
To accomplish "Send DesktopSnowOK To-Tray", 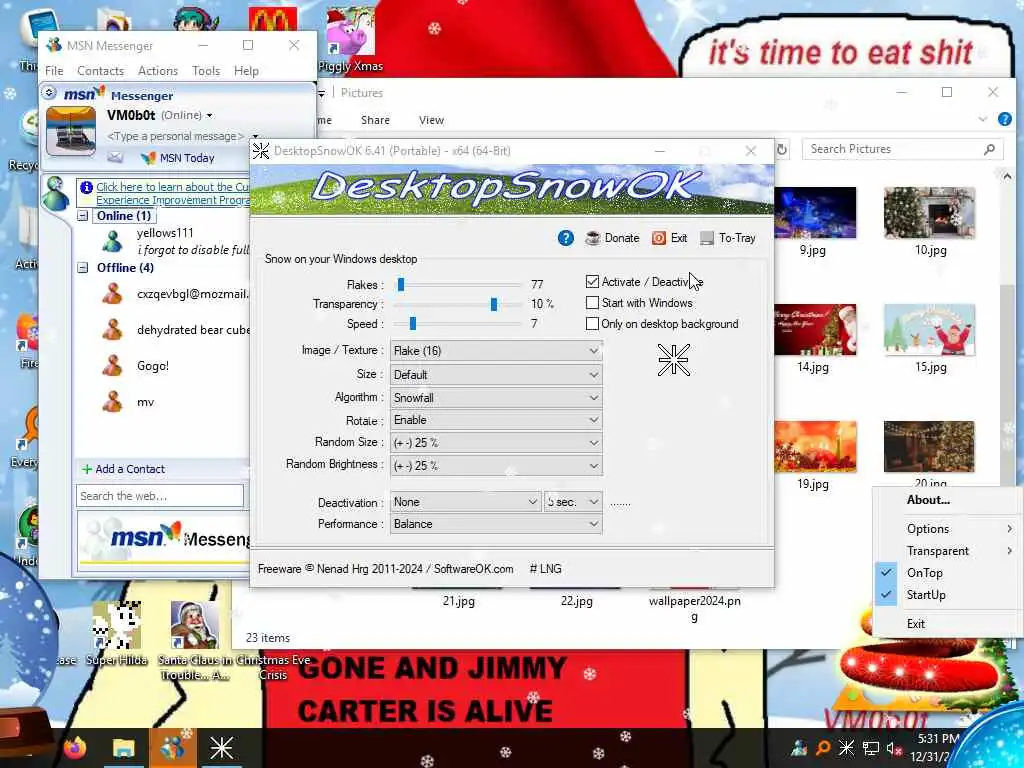I will pos(728,238).
